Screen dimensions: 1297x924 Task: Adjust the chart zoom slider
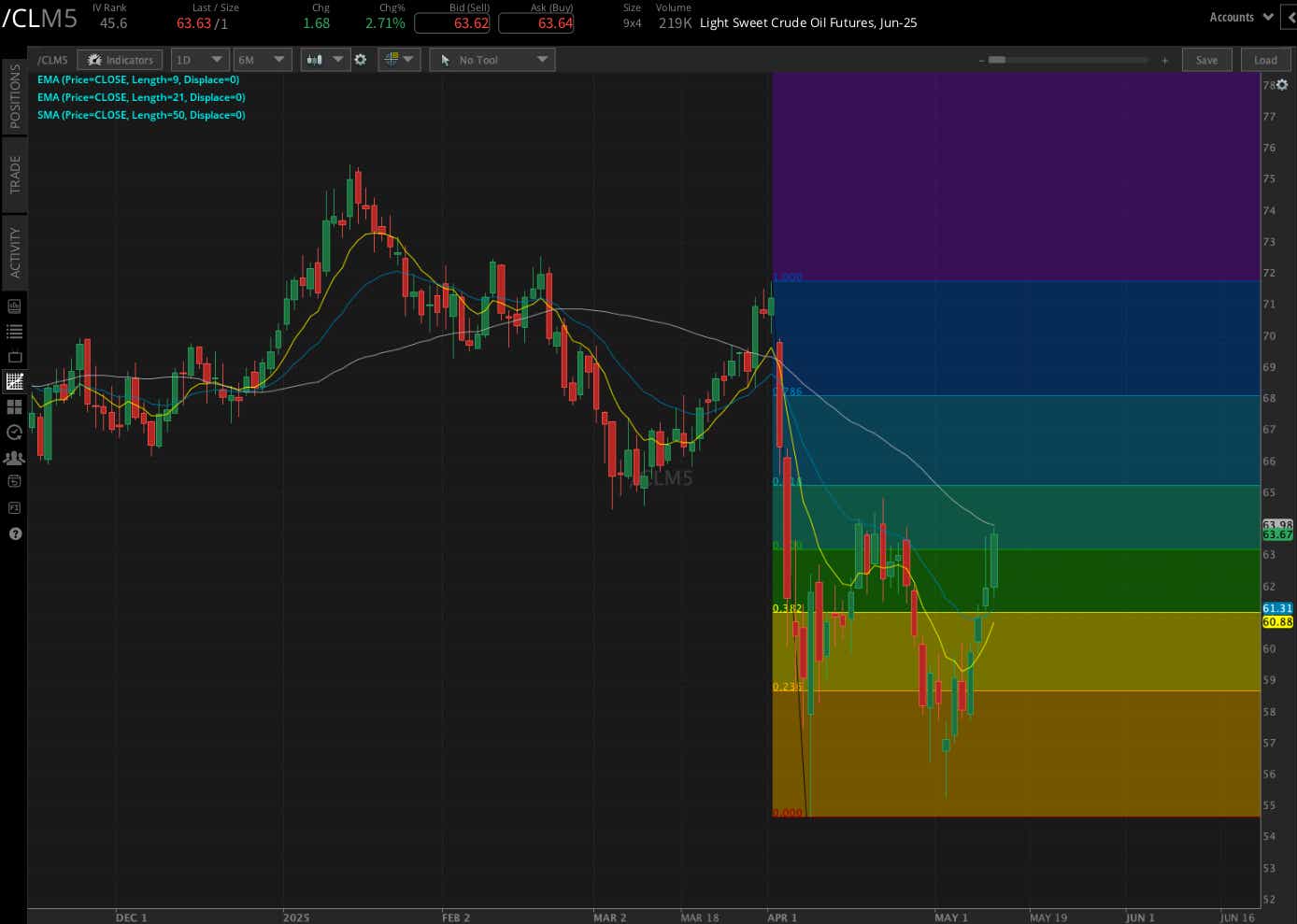point(1065,59)
